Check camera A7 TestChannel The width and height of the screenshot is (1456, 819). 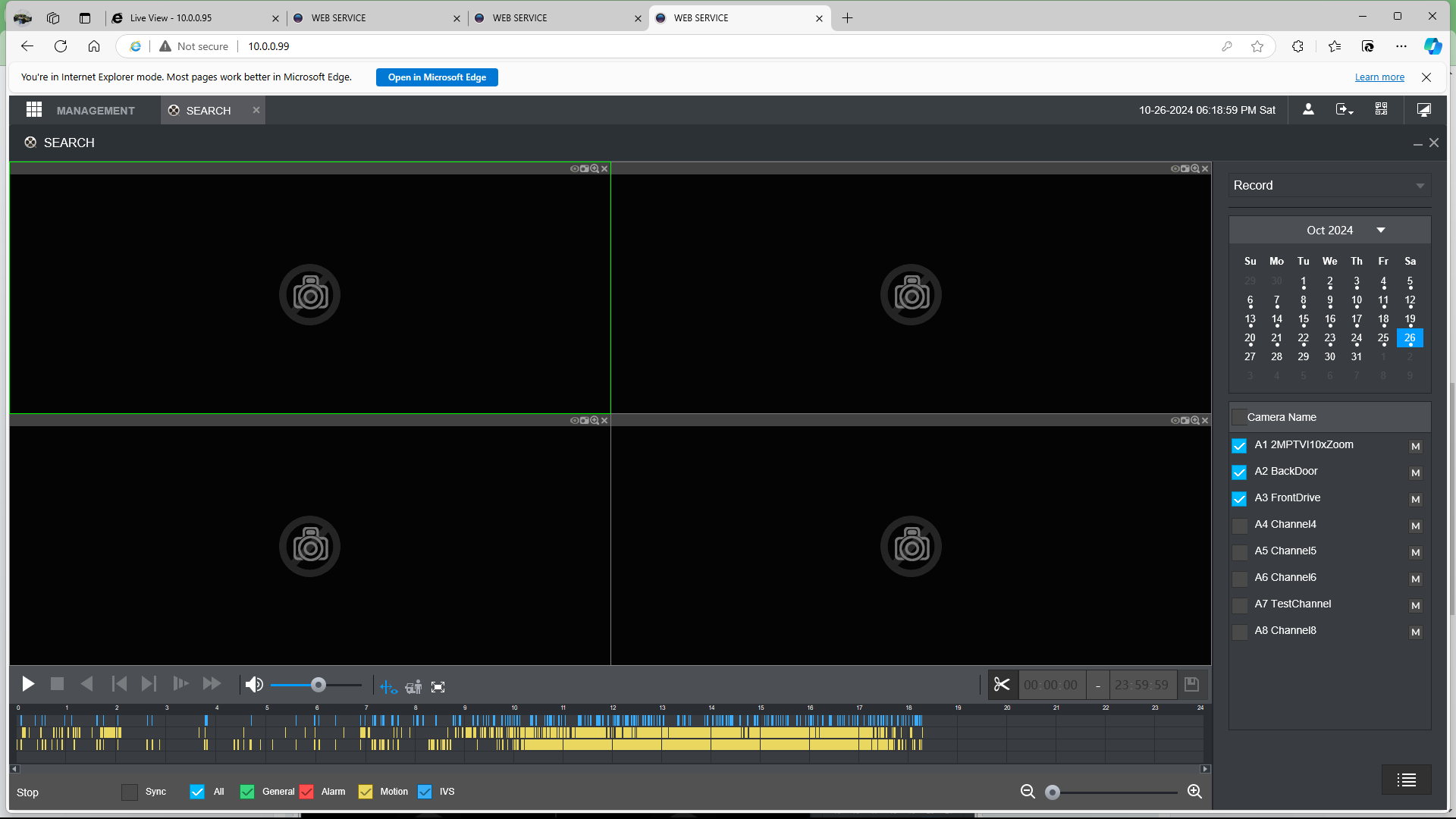point(1239,605)
